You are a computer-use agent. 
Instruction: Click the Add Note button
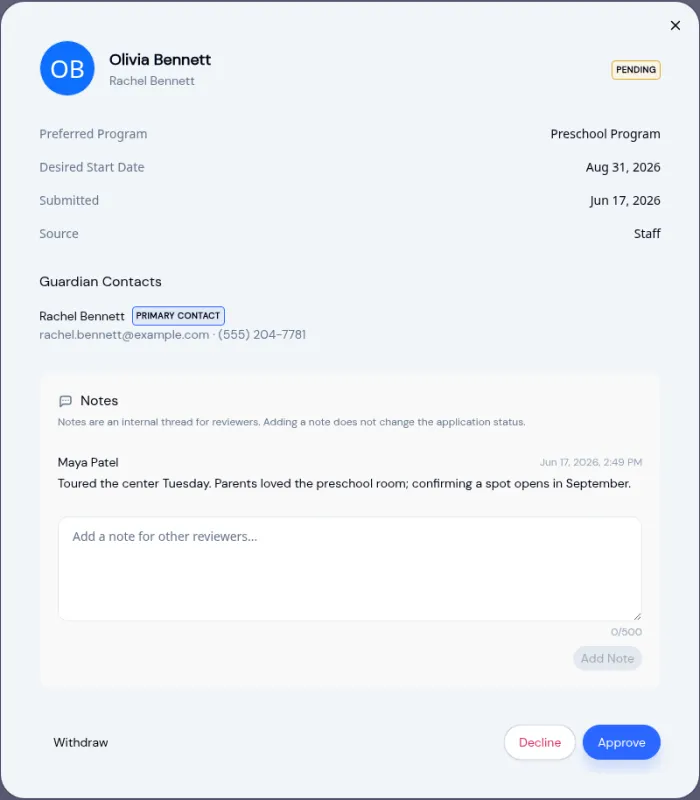point(607,658)
